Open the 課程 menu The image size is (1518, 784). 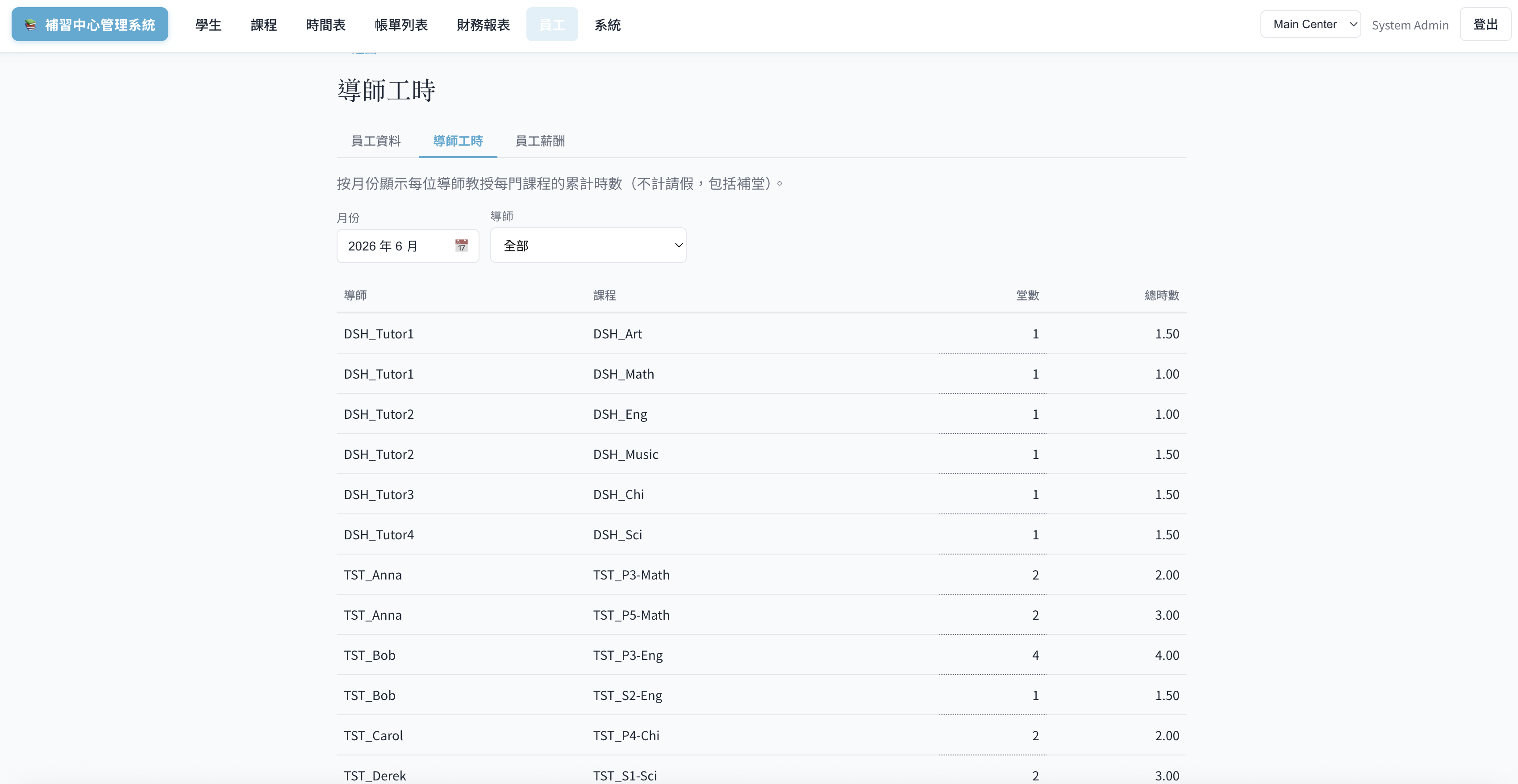pyautogui.click(x=263, y=25)
